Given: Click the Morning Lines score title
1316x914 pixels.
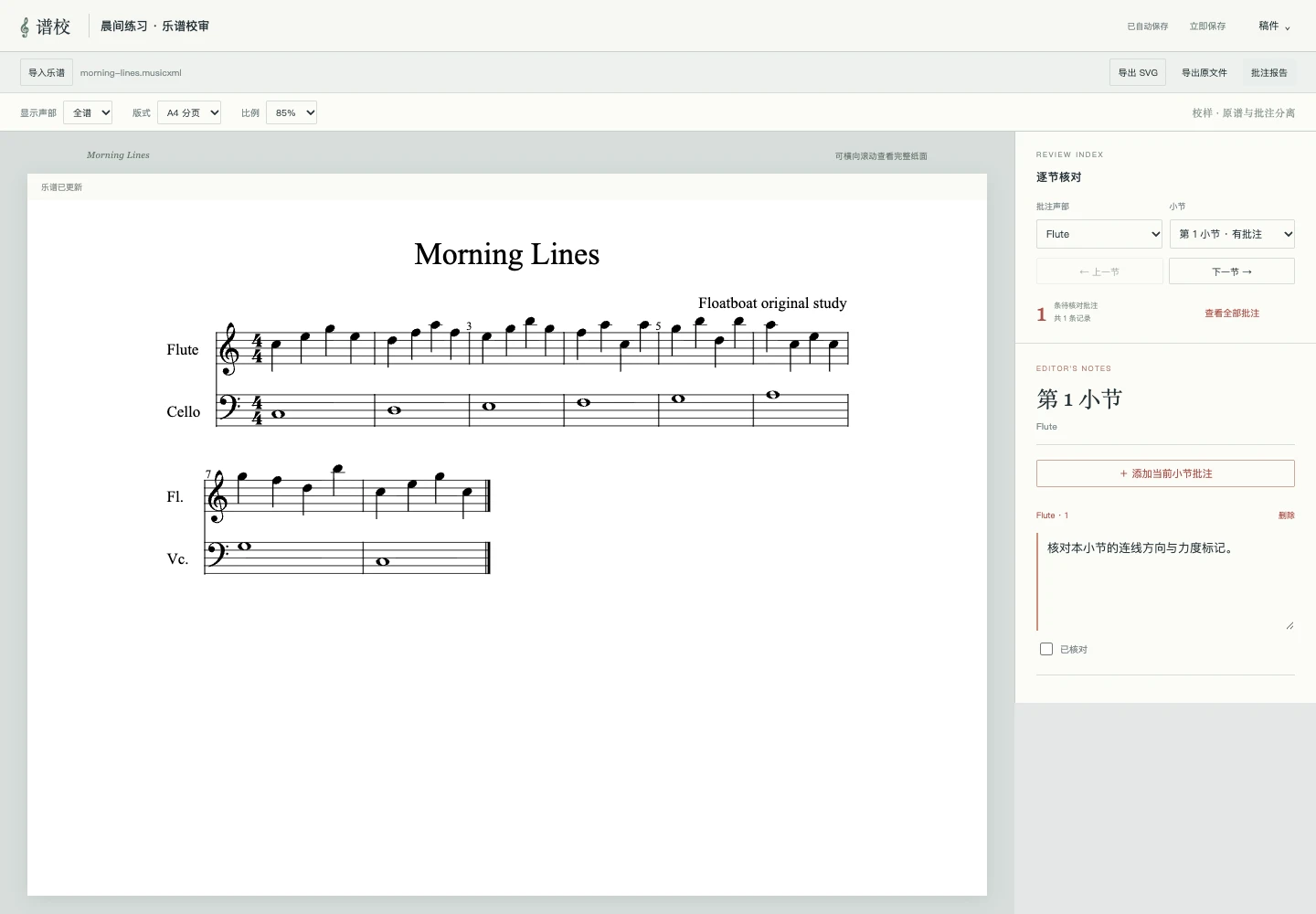Looking at the screenshot, I should point(507,254).
